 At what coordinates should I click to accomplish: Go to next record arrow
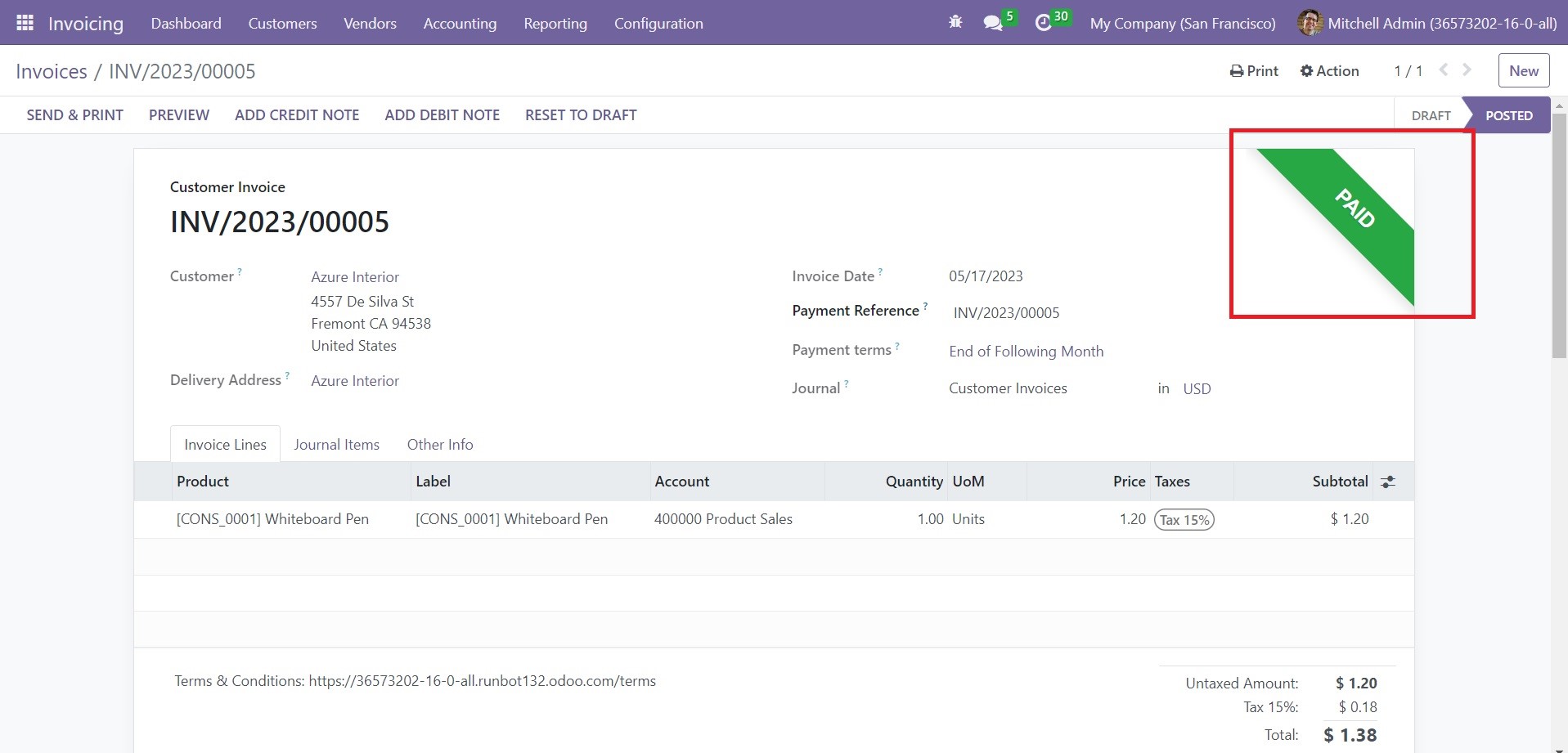1467,70
